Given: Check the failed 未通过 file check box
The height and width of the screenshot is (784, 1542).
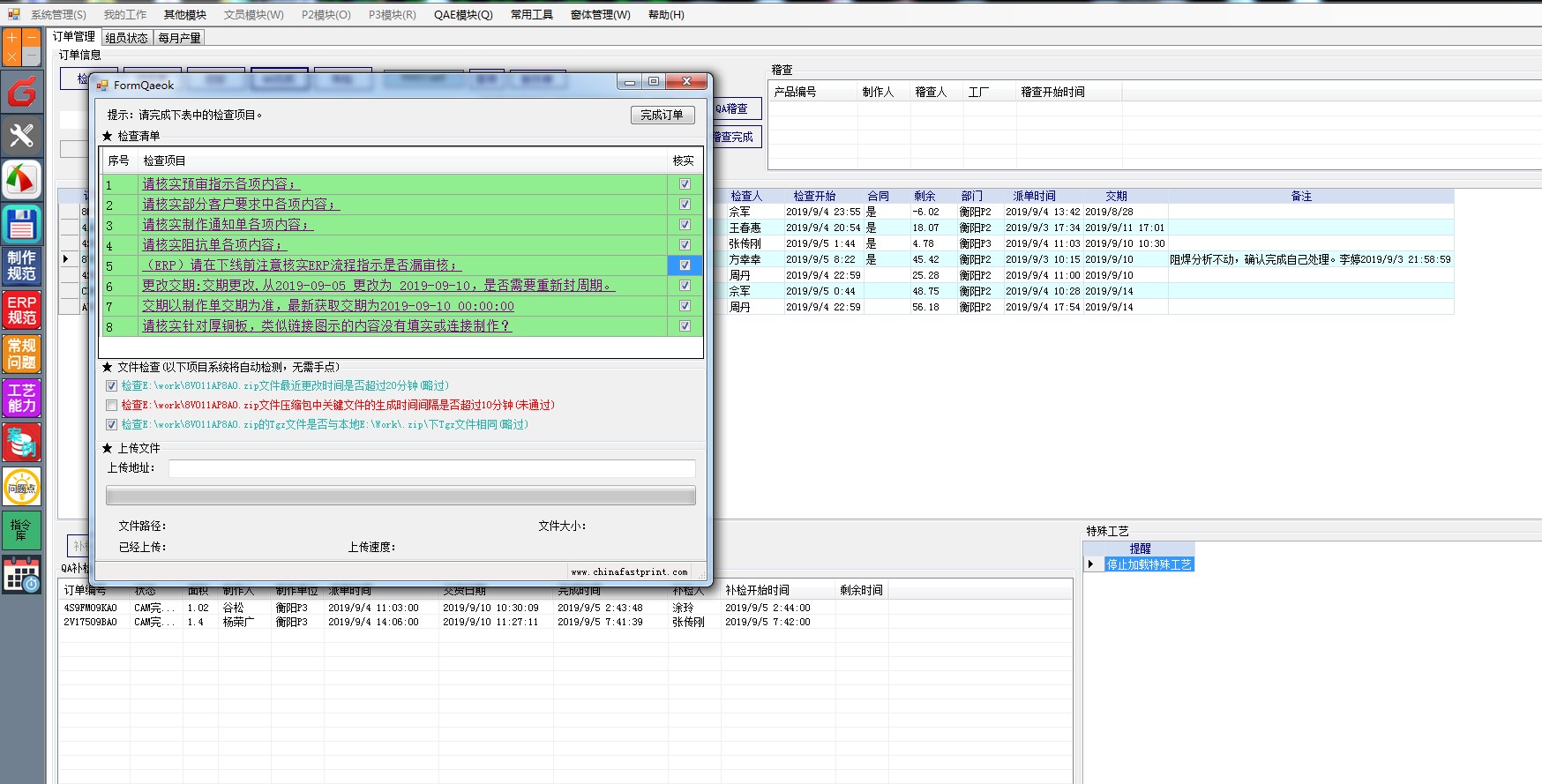Looking at the screenshot, I should [111, 406].
